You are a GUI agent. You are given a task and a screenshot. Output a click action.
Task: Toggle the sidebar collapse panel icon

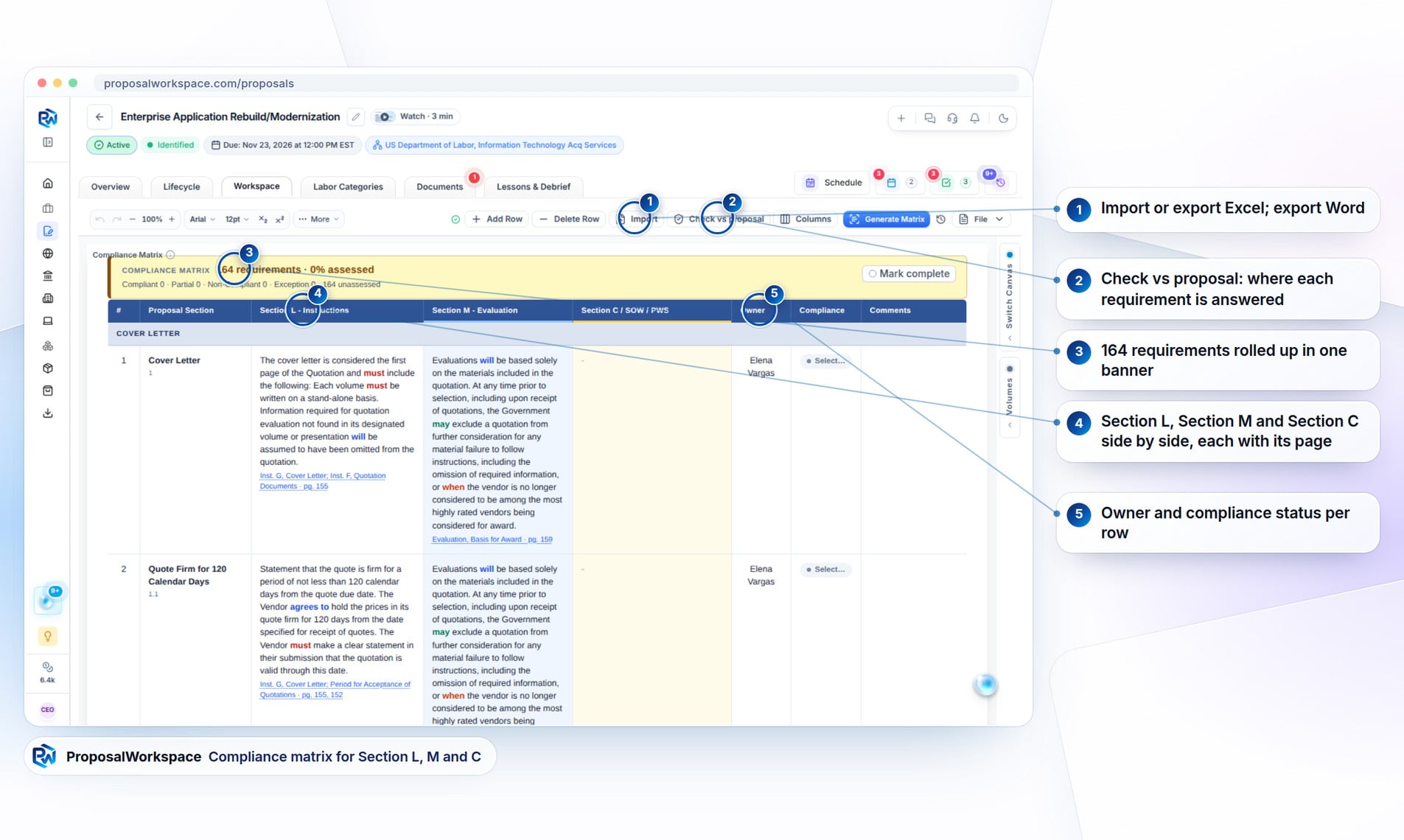48,142
